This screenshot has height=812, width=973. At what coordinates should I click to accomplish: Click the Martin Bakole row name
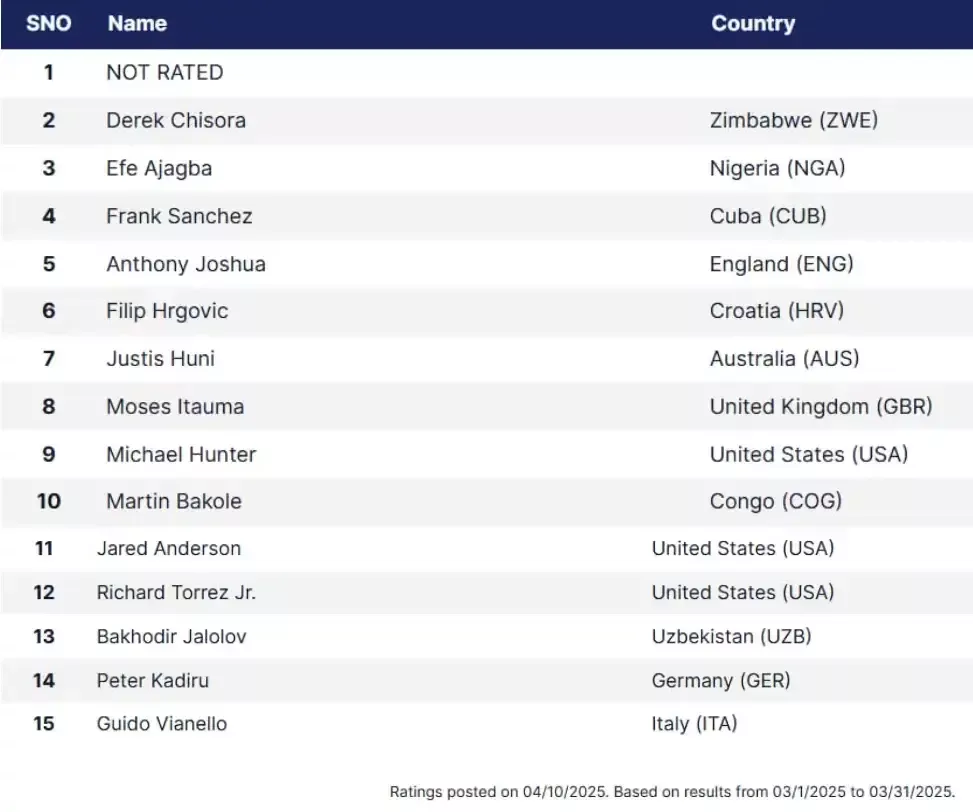[174, 501]
